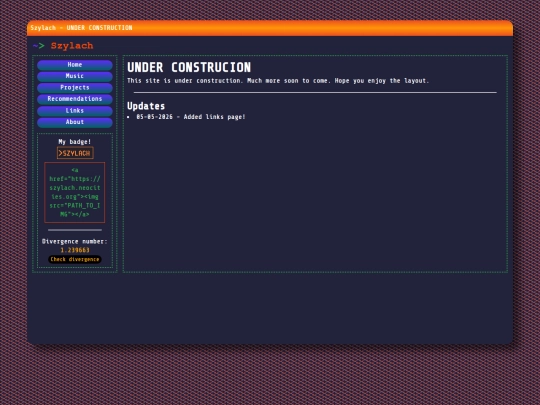The image size is (540, 405).
Task: Go to the Music page
Action: 75,76
